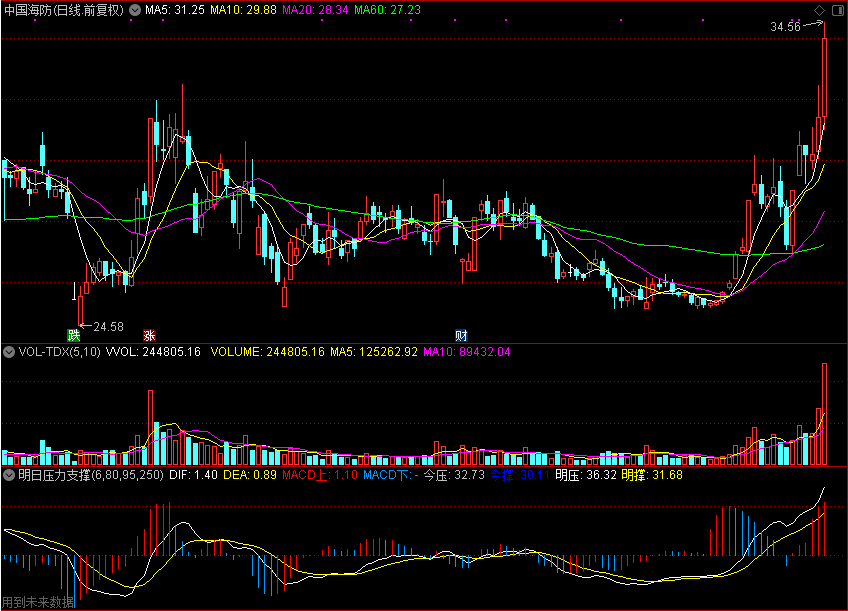Open 明日压力支撑 indicator dropdown arrow

point(9,475)
